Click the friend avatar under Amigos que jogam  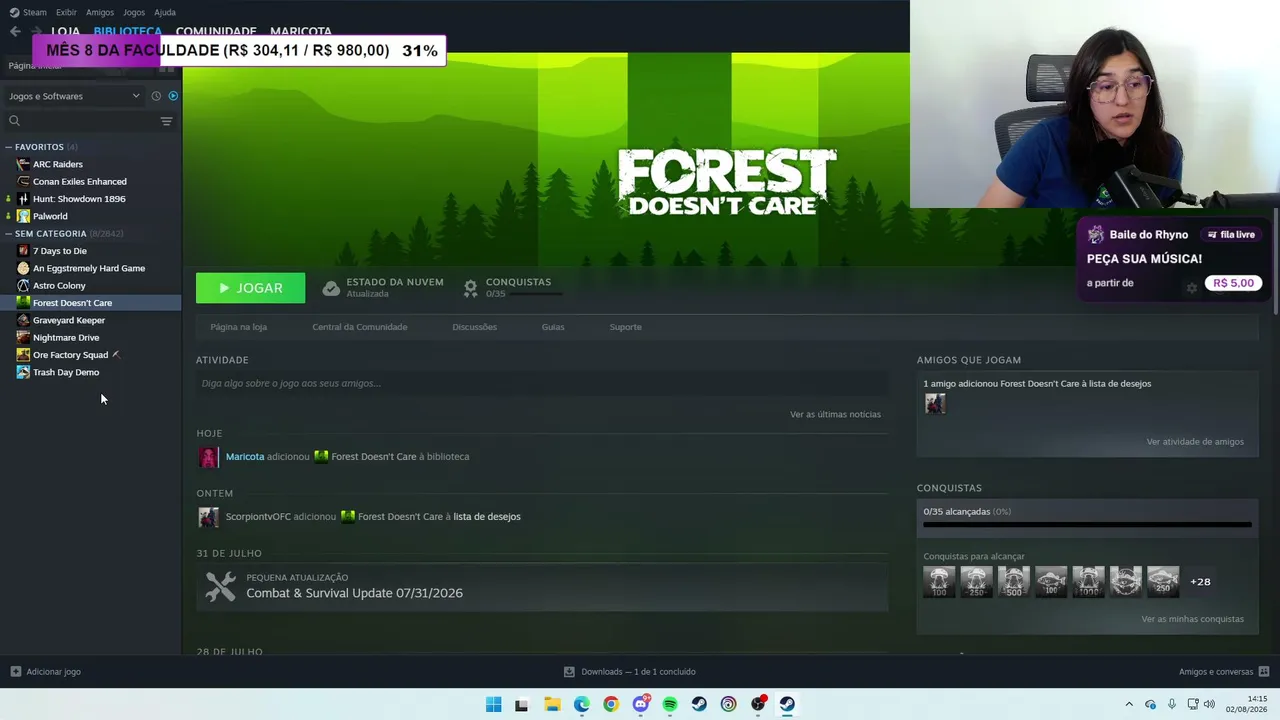935,403
